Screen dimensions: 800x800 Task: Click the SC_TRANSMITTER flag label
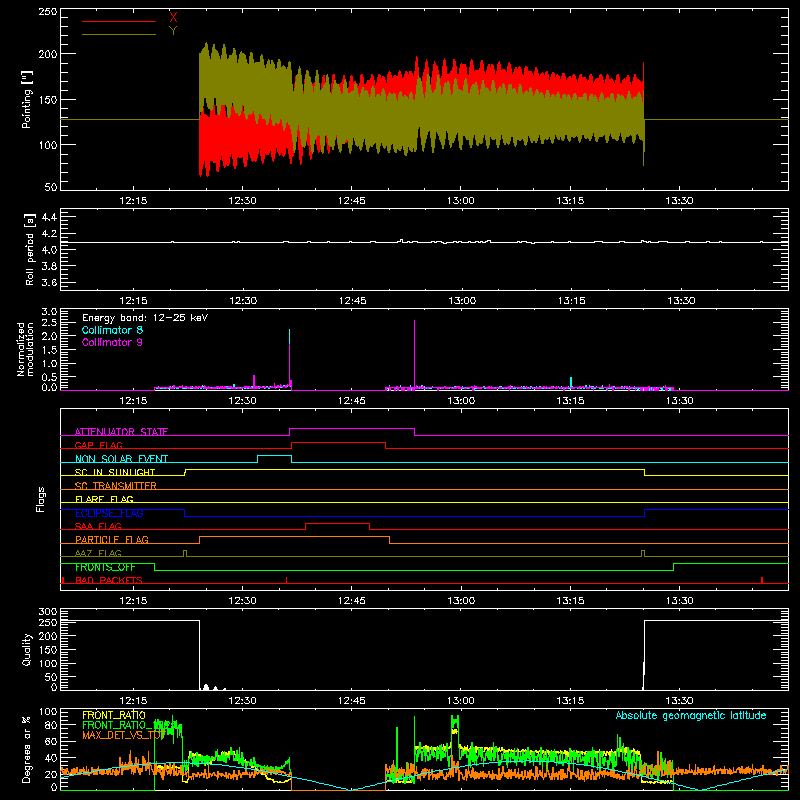point(116,486)
